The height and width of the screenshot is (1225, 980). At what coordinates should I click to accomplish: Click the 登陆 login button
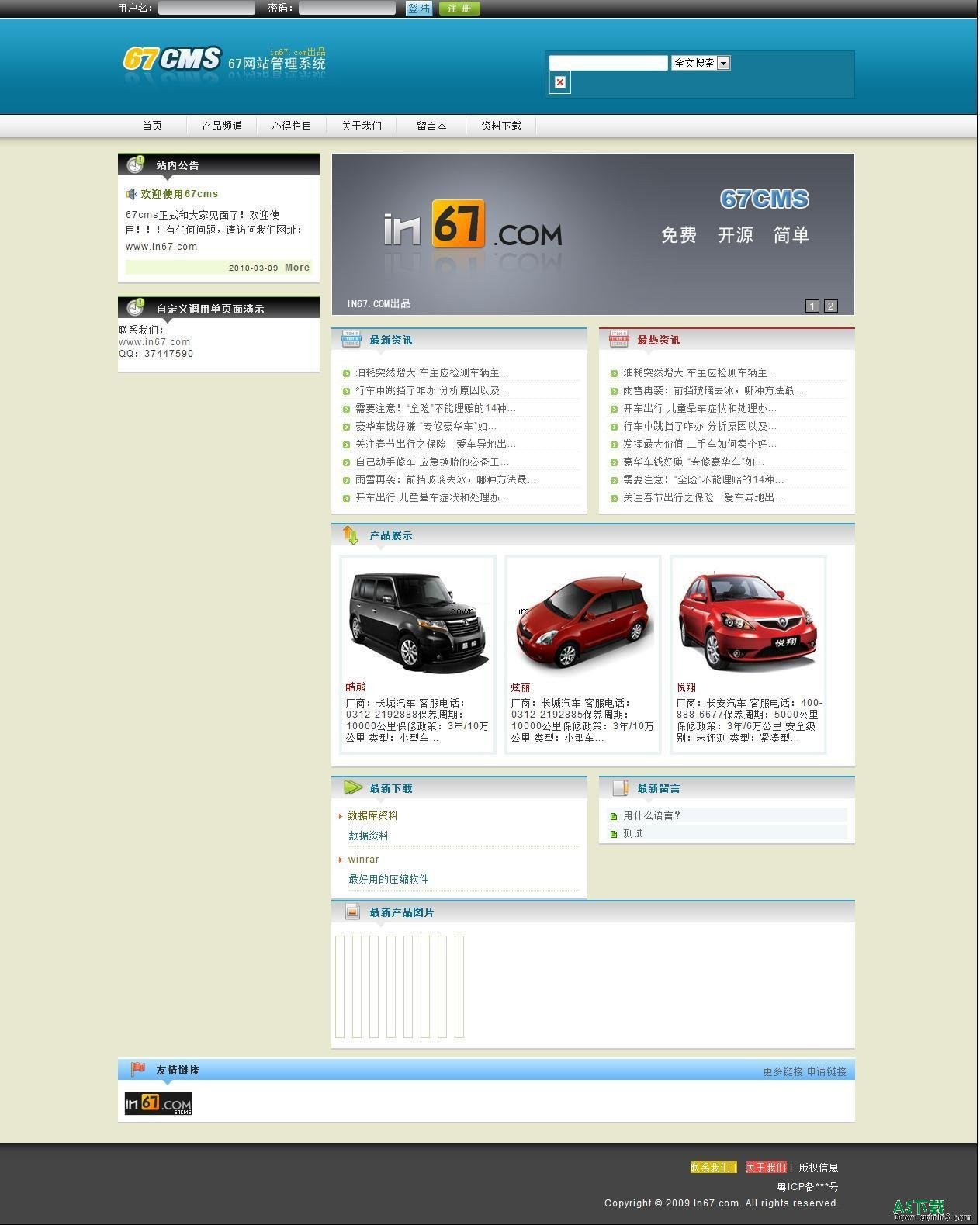pyautogui.click(x=419, y=8)
